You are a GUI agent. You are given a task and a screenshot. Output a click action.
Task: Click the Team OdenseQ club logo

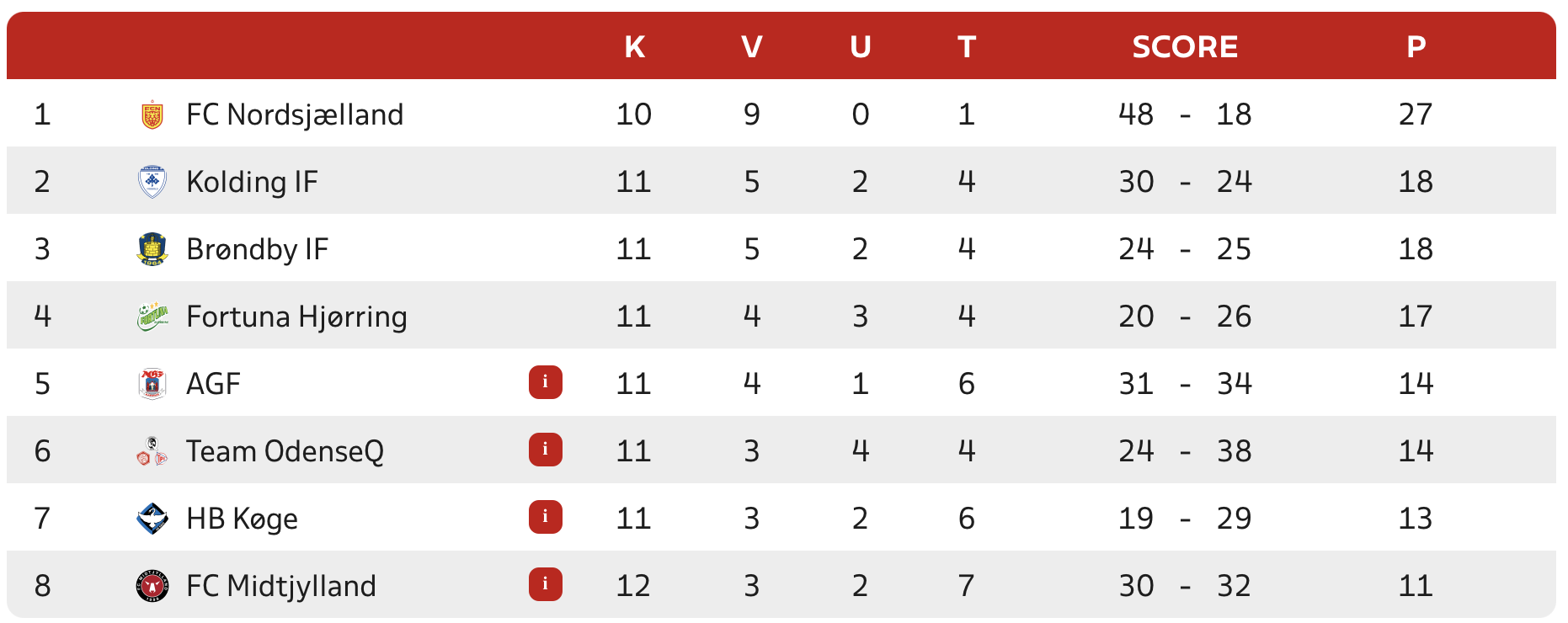coord(152,451)
